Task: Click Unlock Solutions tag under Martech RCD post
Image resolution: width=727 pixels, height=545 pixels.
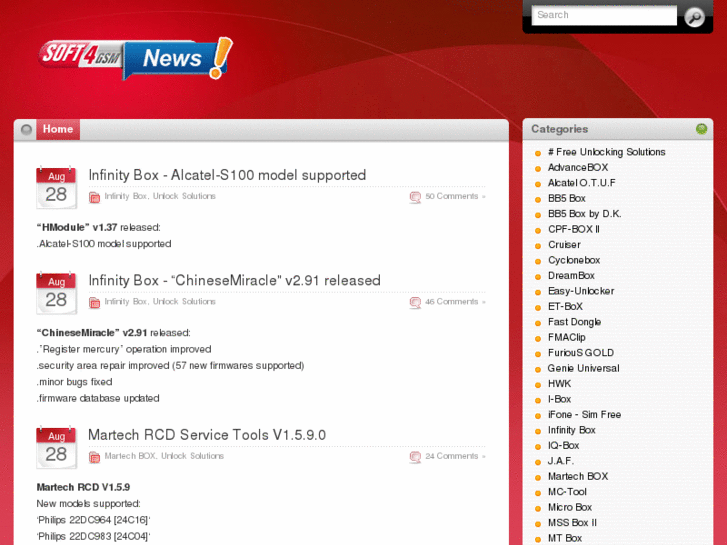Action: 192,456
